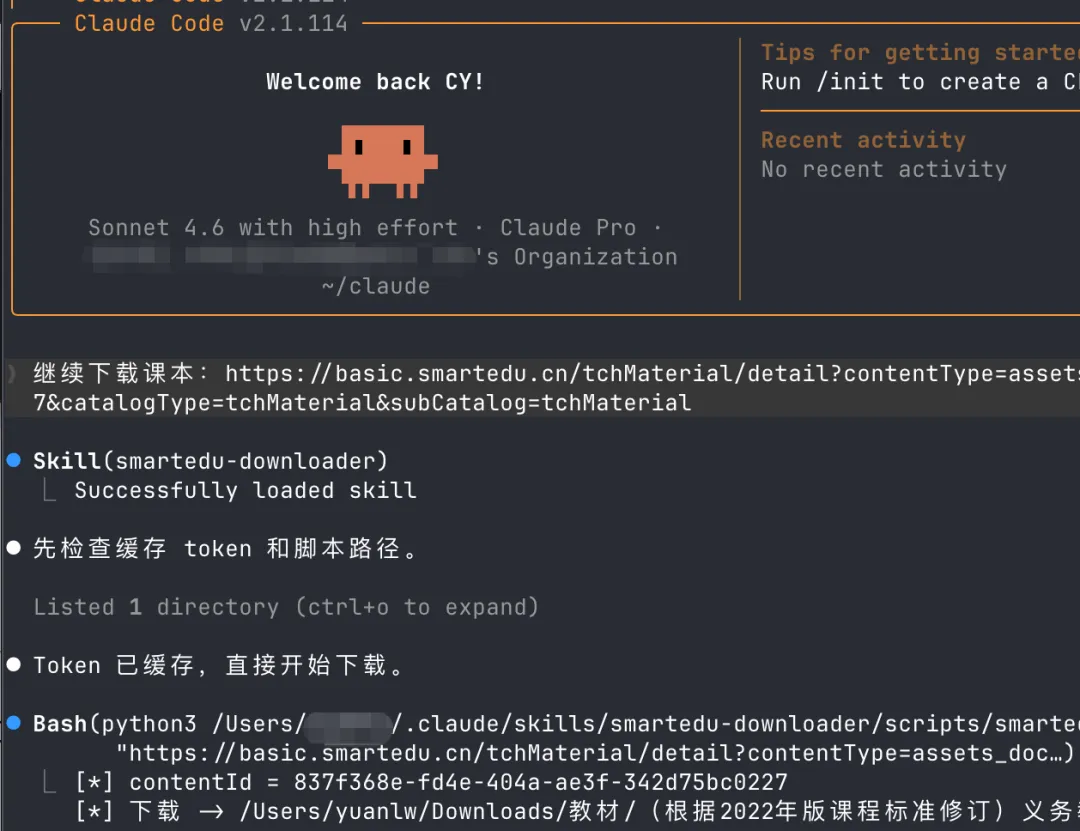Open the smartedu URL in the Bash command
The width and height of the screenshot is (1080, 831).
pos(594,752)
